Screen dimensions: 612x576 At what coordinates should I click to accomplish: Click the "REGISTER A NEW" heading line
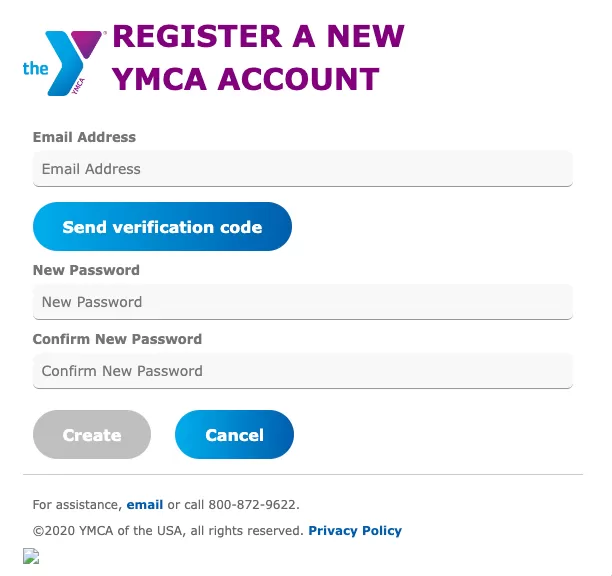pos(258,36)
